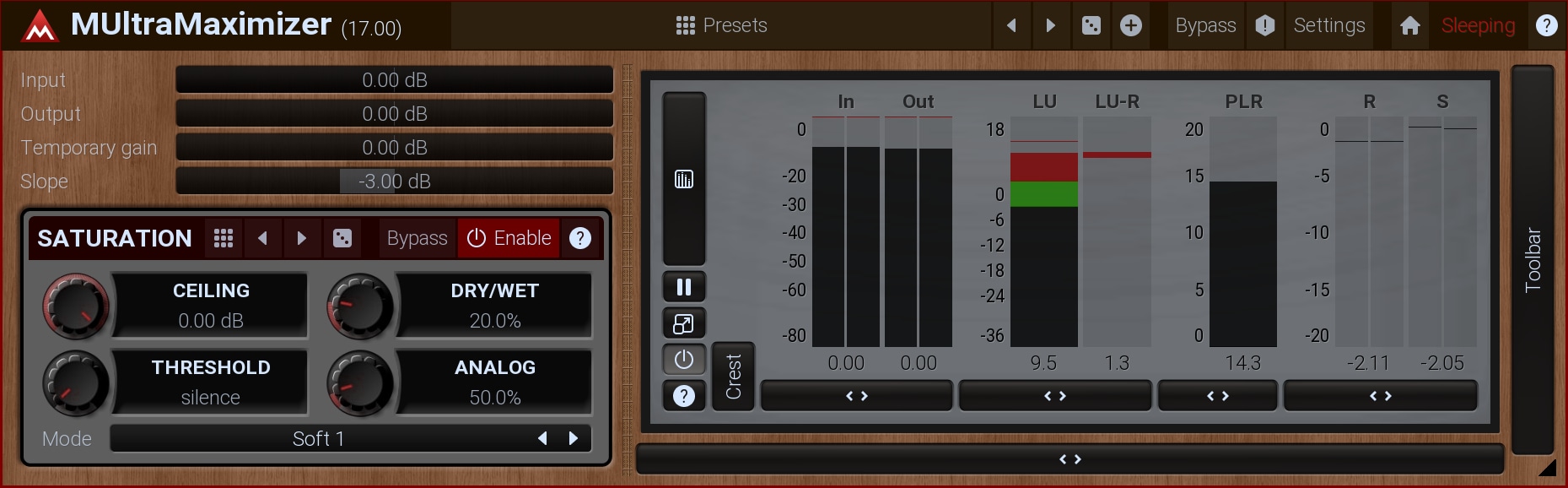This screenshot has width=1568, height=488.
Task: Open the Presets menu
Action: tap(722, 25)
